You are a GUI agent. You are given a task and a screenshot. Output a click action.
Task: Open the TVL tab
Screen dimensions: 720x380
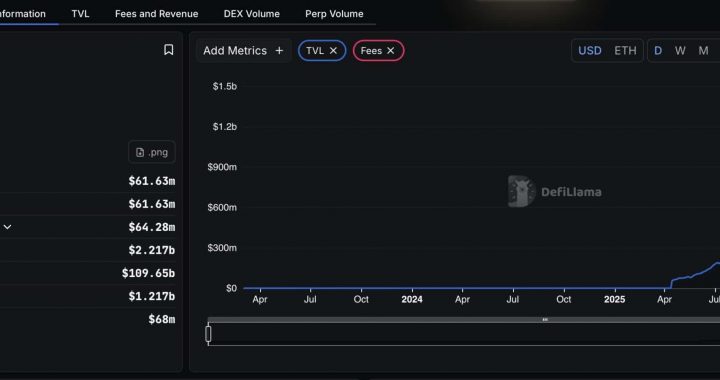pos(80,14)
